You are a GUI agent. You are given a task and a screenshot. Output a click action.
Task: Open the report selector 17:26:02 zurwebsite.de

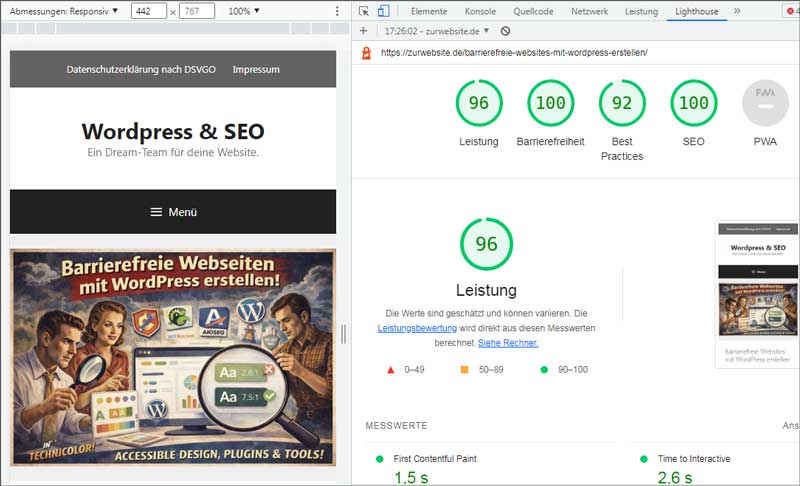pyautogui.click(x=437, y=31)
